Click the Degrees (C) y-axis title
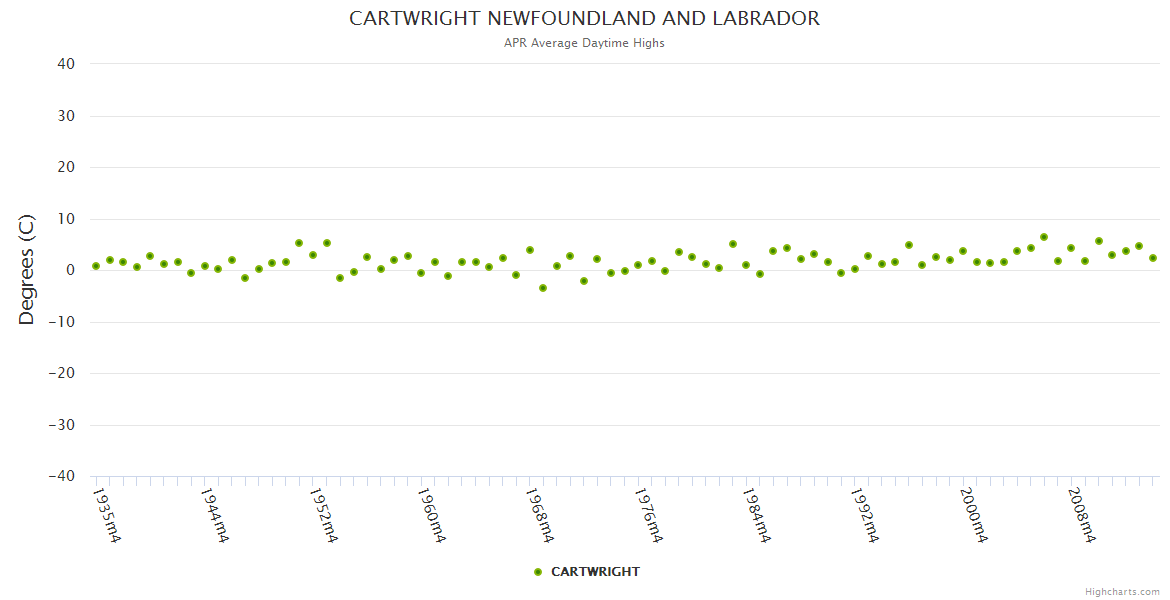This screenshot has height=600, width=1170. click(27, 269)
